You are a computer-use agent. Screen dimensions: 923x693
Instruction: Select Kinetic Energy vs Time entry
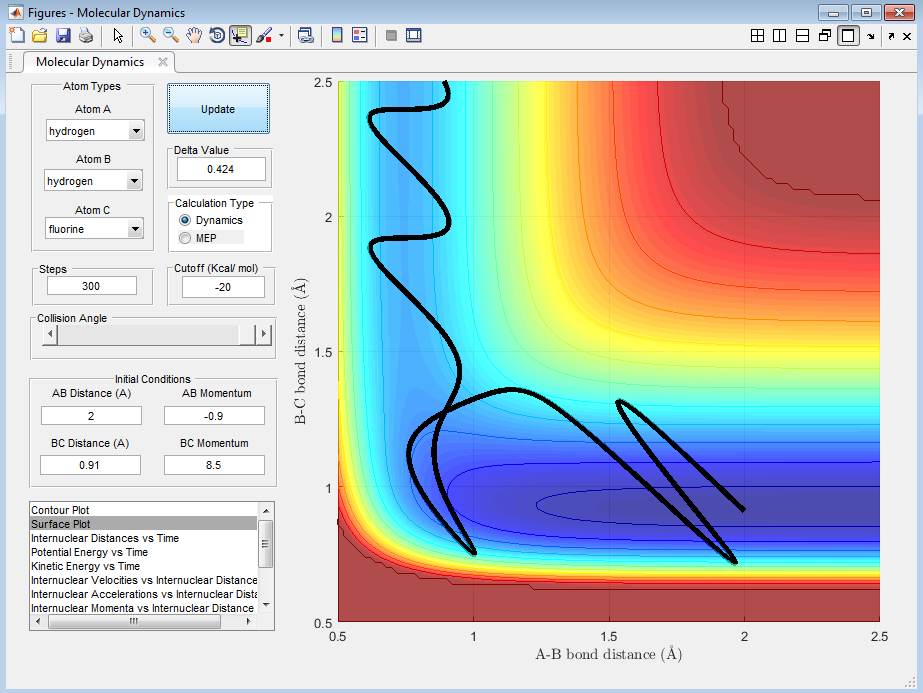click(x=86, y=566)
